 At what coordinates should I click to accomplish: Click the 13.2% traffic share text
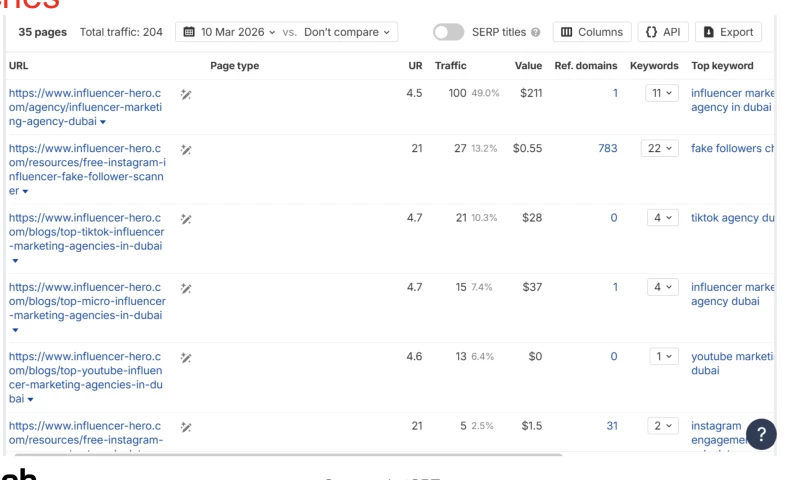[x=484, y=148]
